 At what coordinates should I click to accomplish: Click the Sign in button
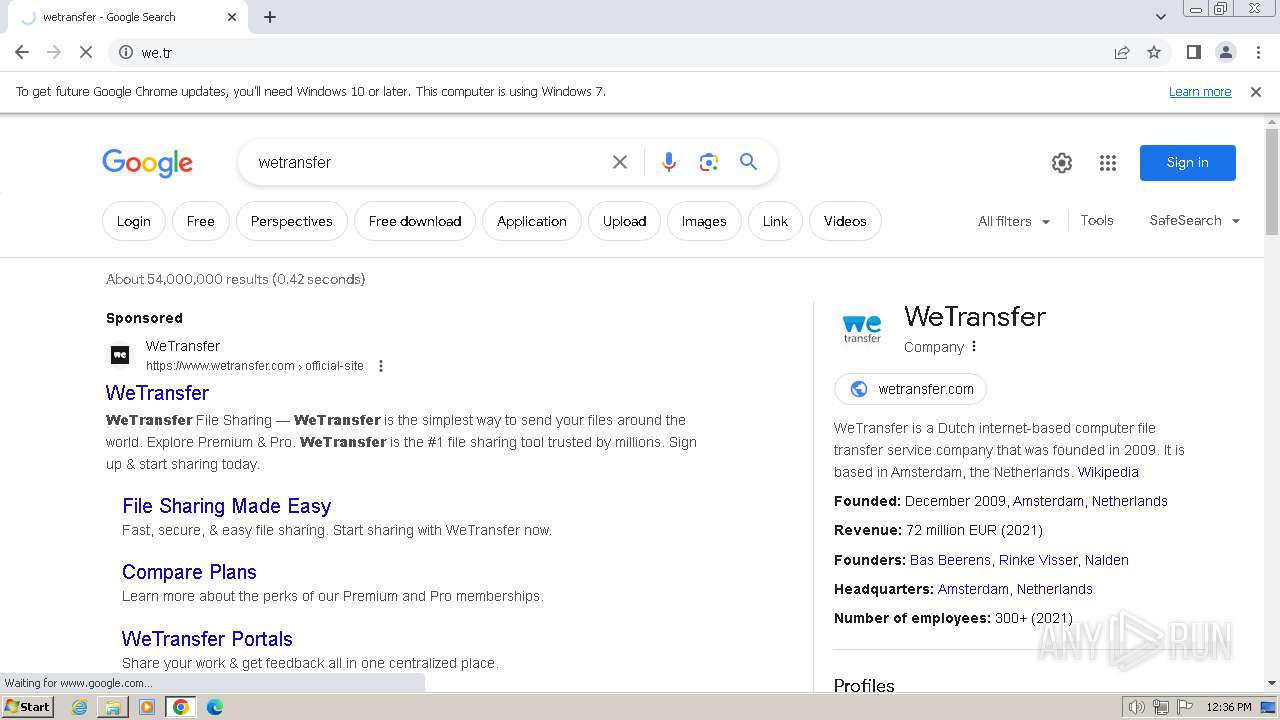coord(1188,163)
